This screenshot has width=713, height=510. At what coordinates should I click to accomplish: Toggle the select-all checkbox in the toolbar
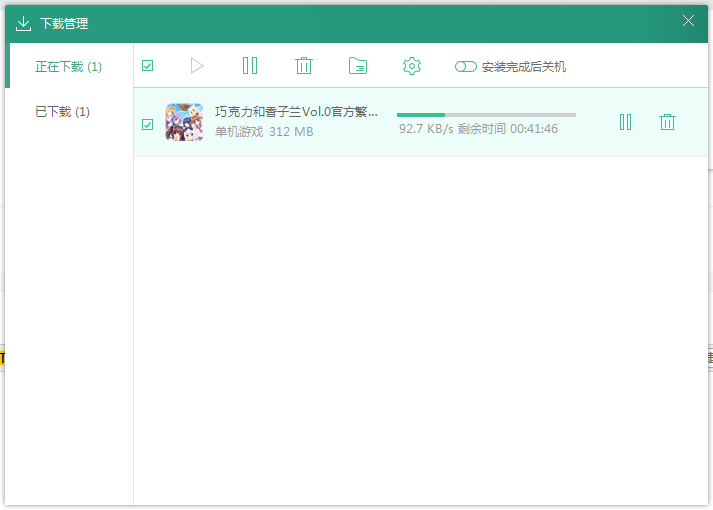point(147,66)
